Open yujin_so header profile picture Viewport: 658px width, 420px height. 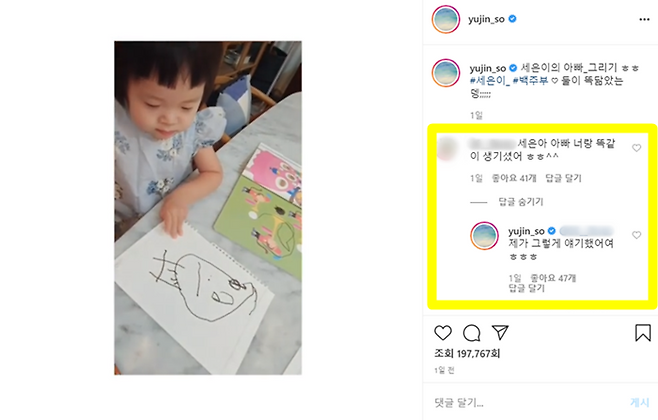point(446,19)
